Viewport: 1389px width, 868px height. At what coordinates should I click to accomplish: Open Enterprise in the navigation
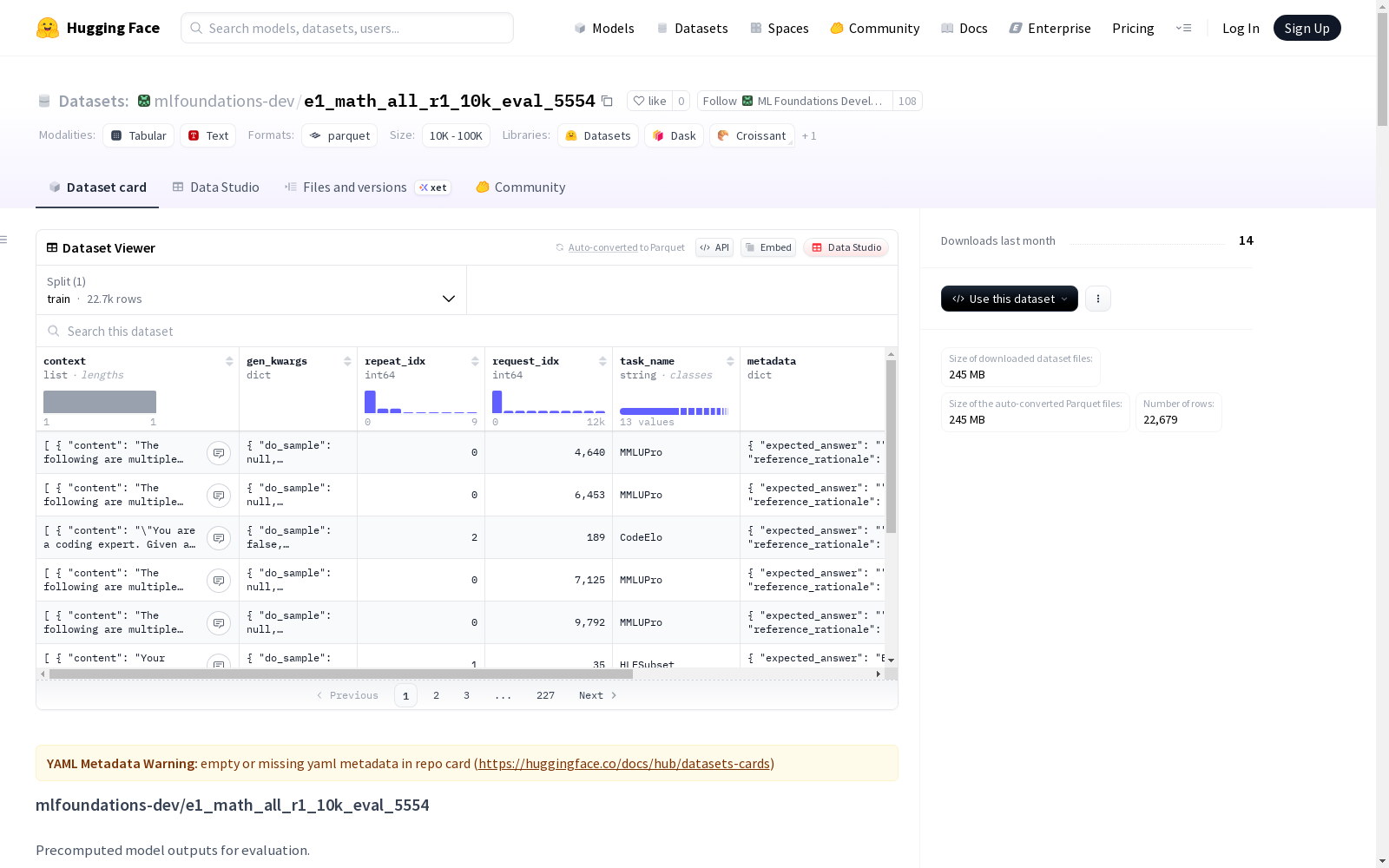(x=1050, y=28)
